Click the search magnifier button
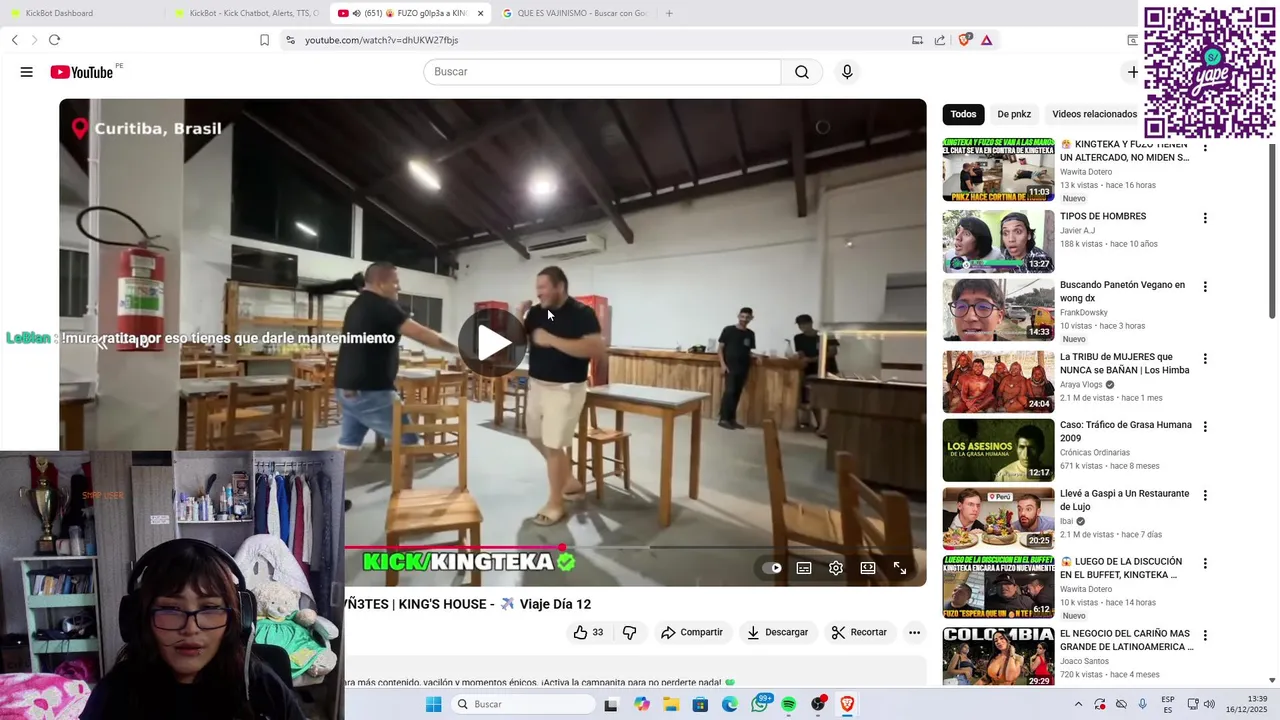Image resolution: width=1280 pixels, height=720 pixels. [x=802, y=72]
